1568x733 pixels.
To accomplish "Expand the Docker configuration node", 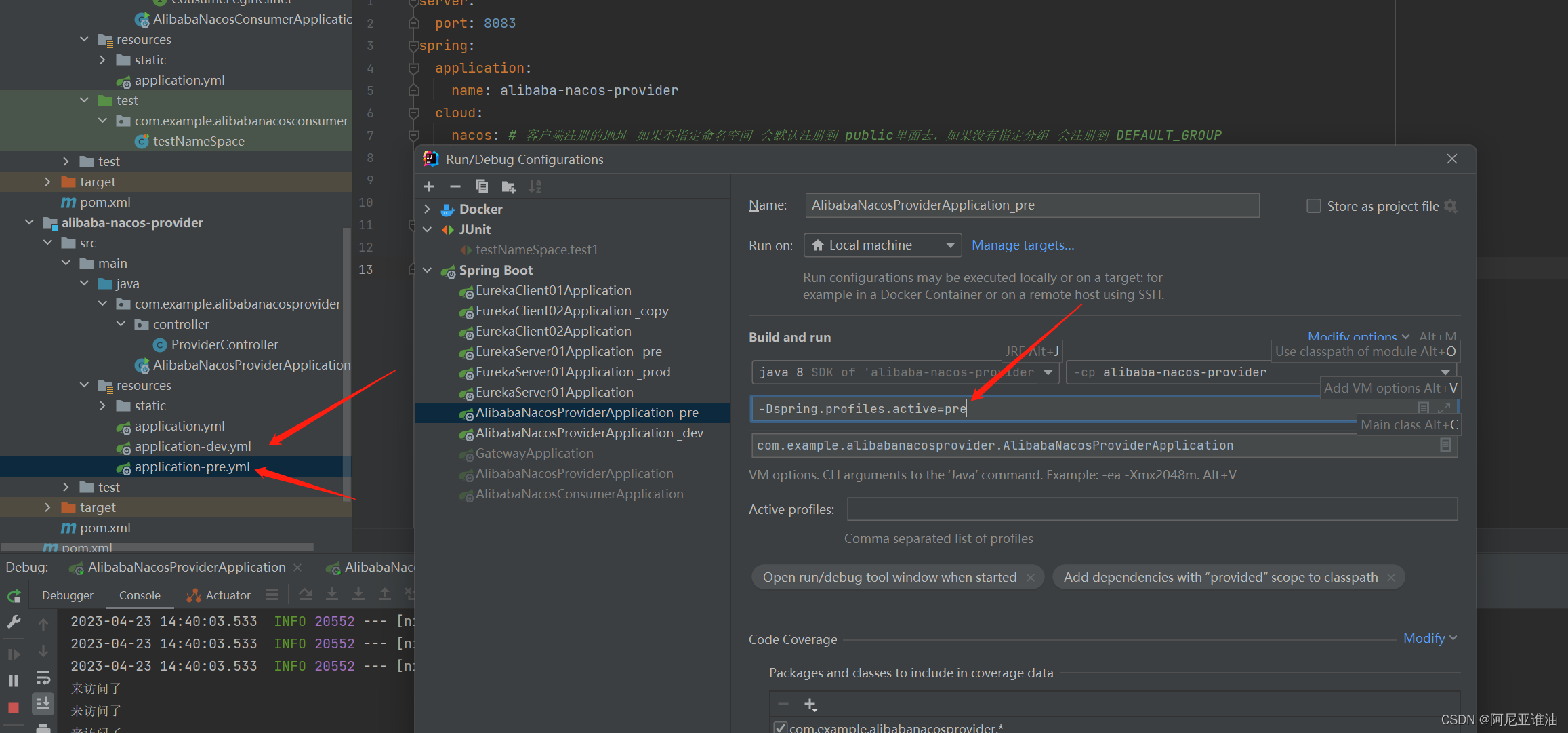I will point(427,209).
